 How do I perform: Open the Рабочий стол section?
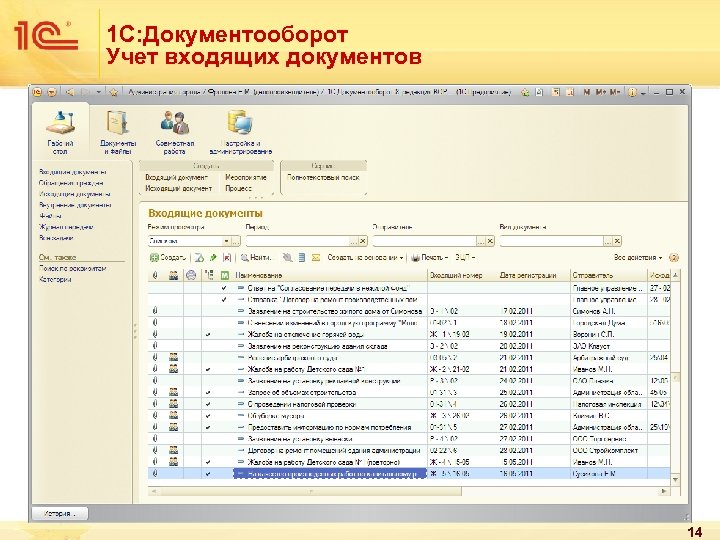pos(60,132)
